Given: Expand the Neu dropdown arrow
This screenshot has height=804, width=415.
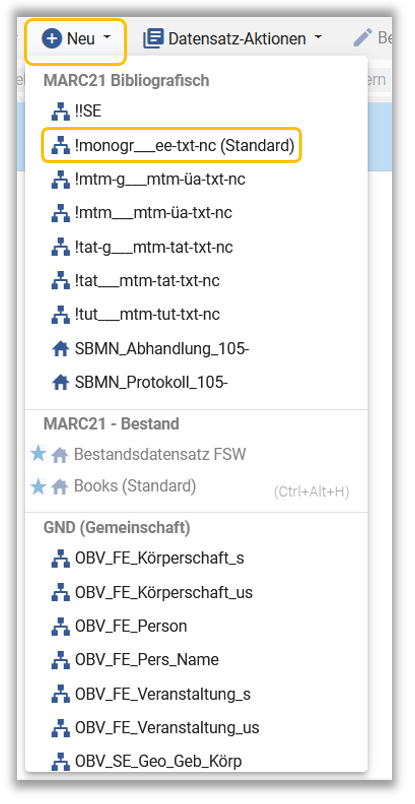Looking at the screenshot, I should pyautogui.click(x=107, y=37).
